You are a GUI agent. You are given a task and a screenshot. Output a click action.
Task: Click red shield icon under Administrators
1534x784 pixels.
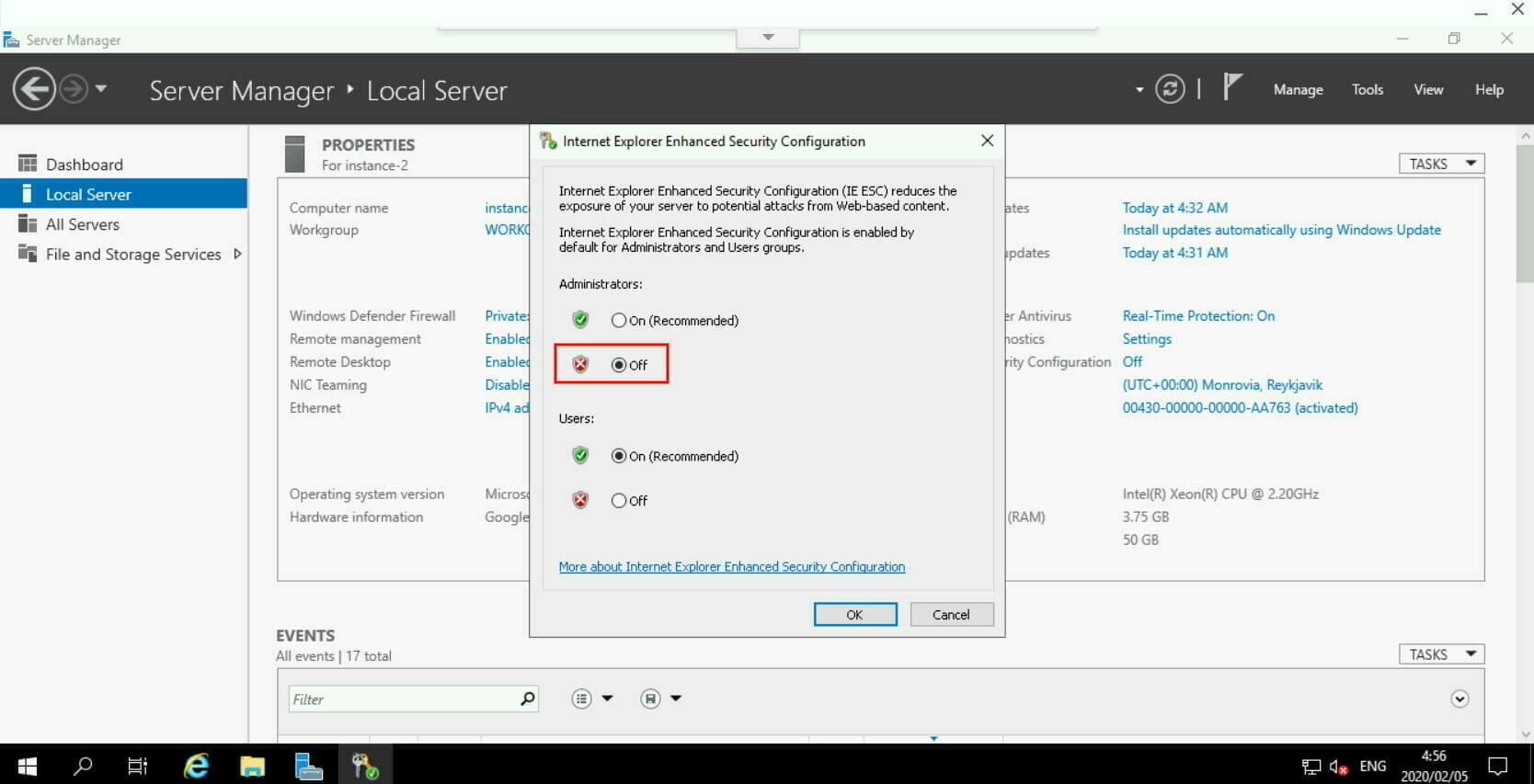pyautogui.click(x=580, y=365)
